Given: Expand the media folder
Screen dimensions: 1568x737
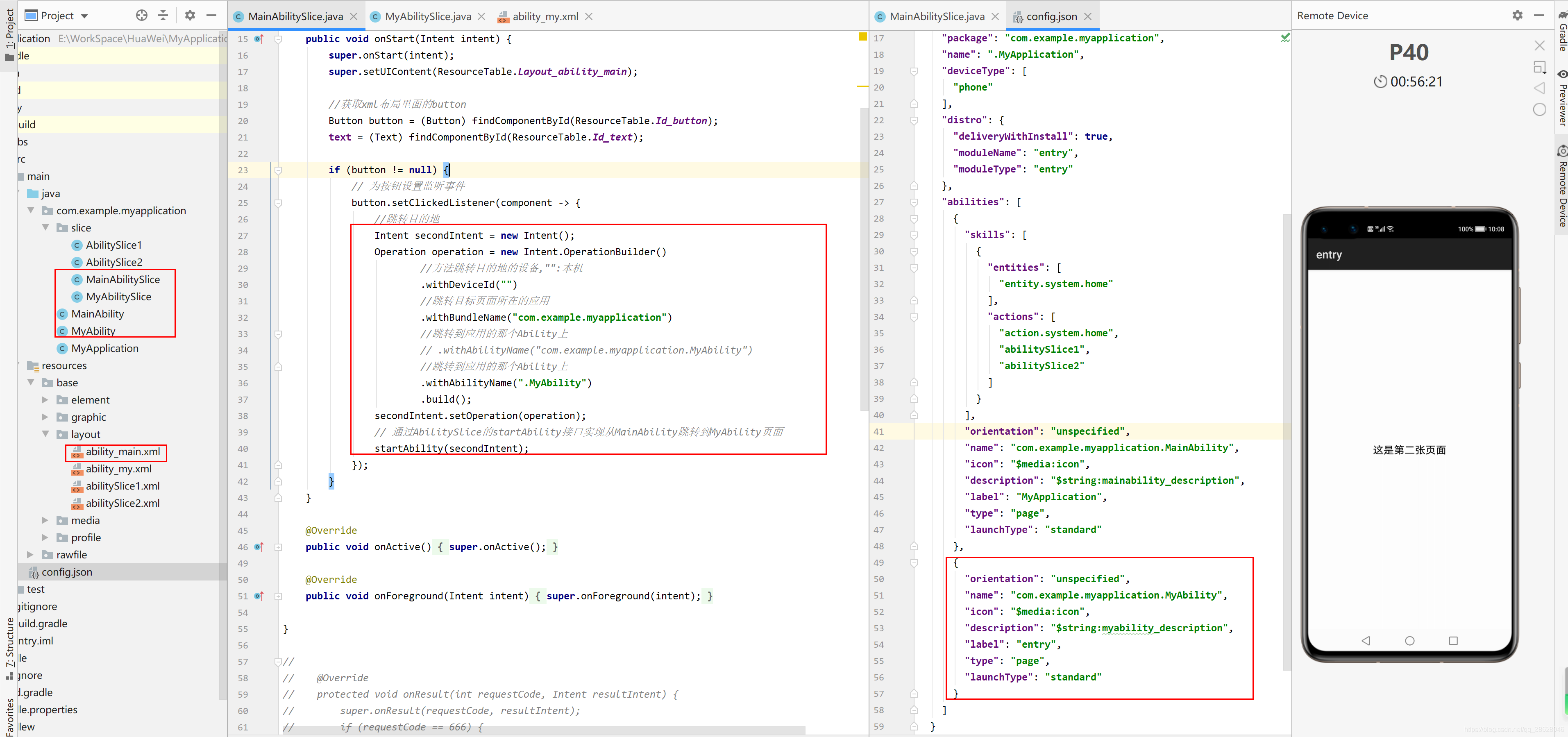Looking at the screenshot, I should pos(45,520).
